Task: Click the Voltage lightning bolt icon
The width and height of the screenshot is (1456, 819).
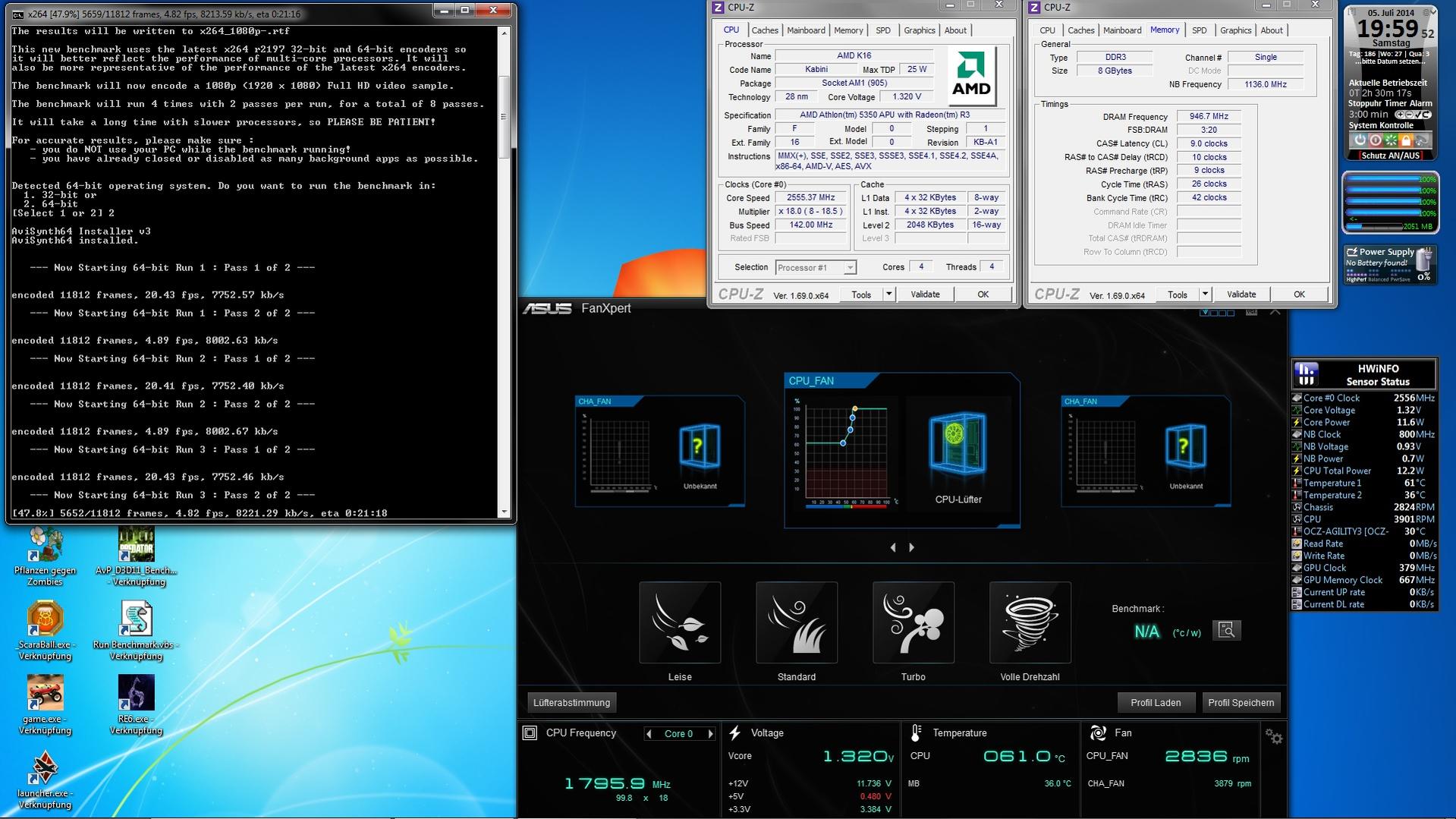Action: point(734,732)
